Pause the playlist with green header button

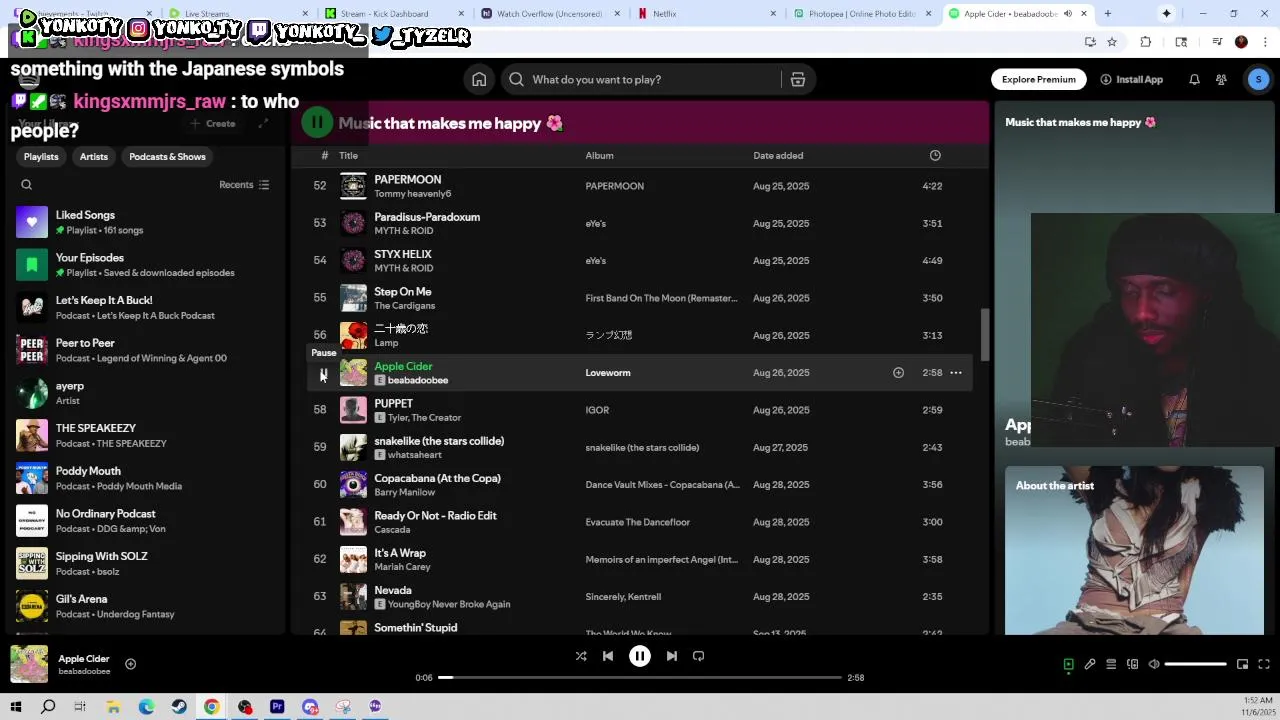317,123
